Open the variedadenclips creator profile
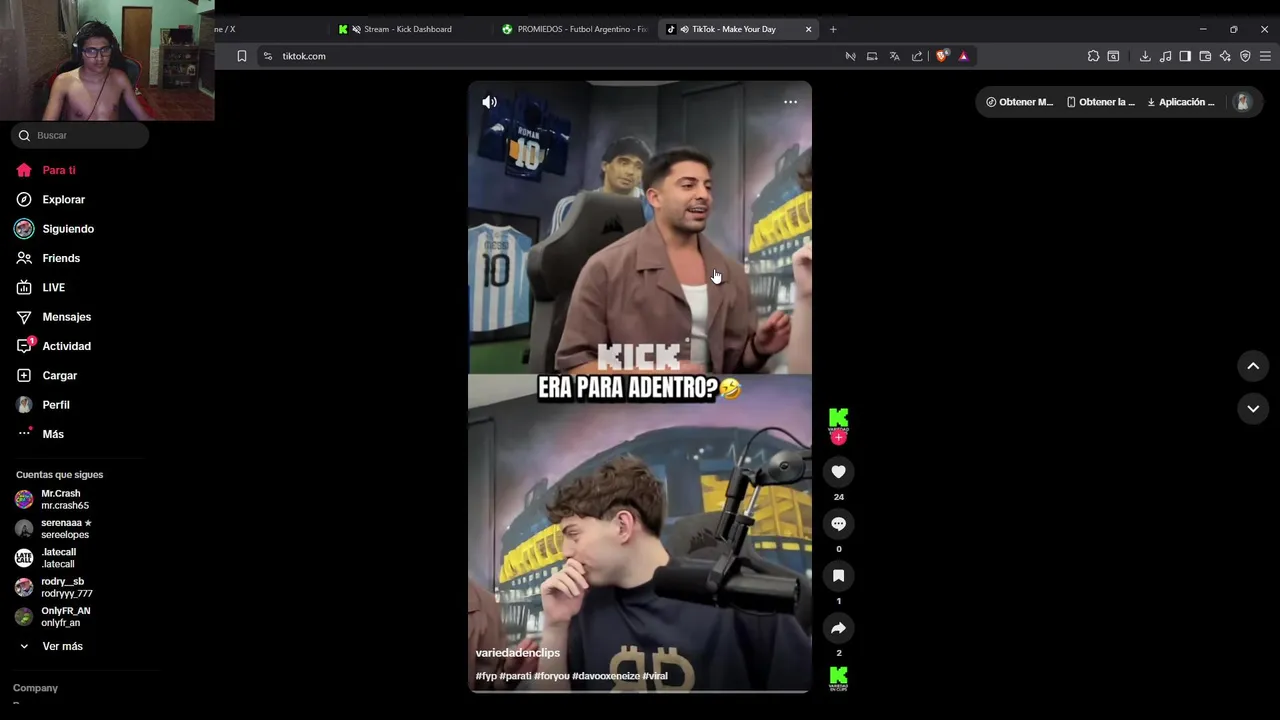Image resolution: width=1280 pixels, height=720 pixels. click(x=517, y=653)
